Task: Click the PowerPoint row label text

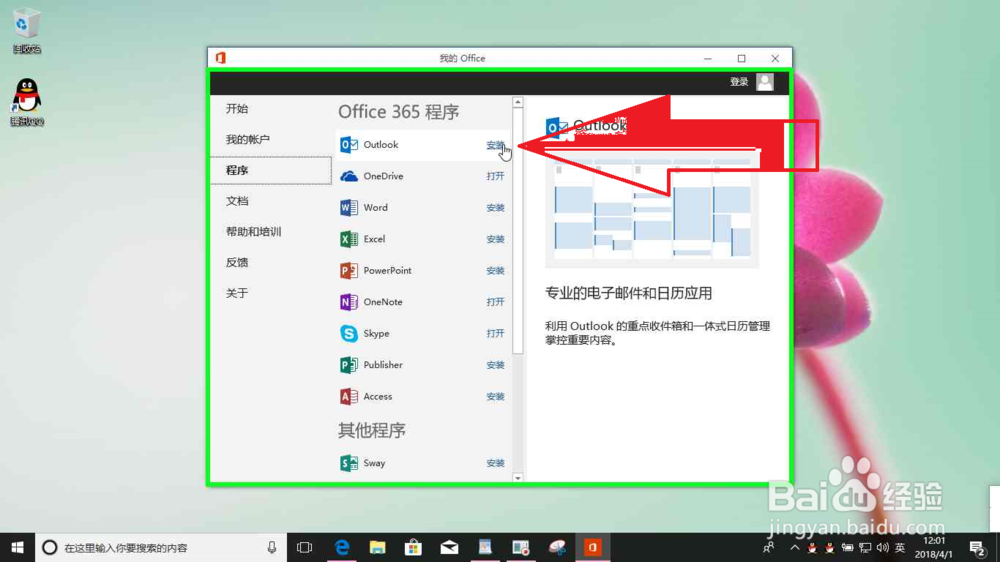Action: coord(387,270)
